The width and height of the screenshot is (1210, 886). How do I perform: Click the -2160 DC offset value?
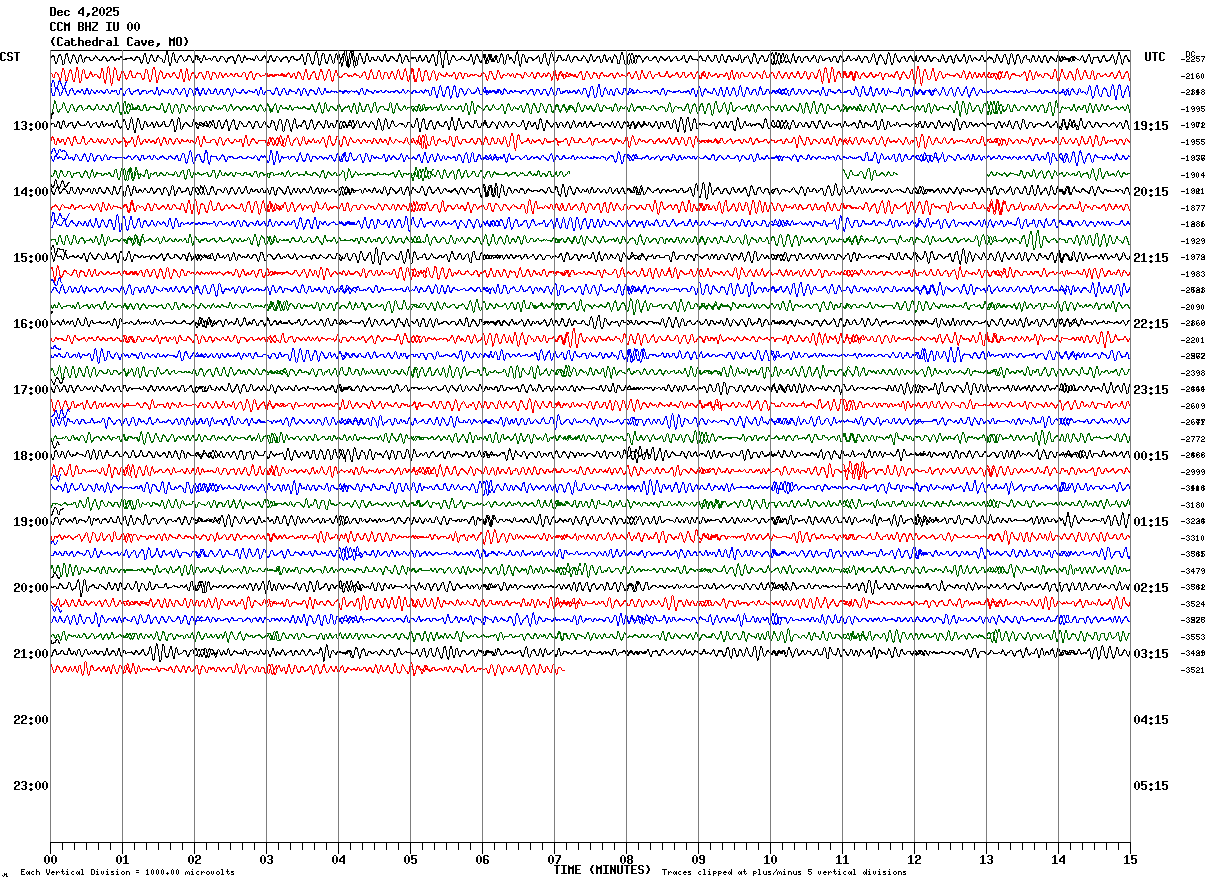click(x=1193, y=76)
